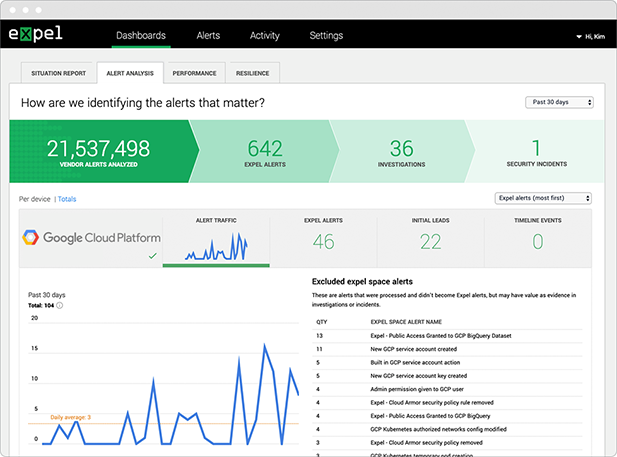Select the Expel Alerts 46 card
The height and width of the screenshot is (457, 617).
323,239
